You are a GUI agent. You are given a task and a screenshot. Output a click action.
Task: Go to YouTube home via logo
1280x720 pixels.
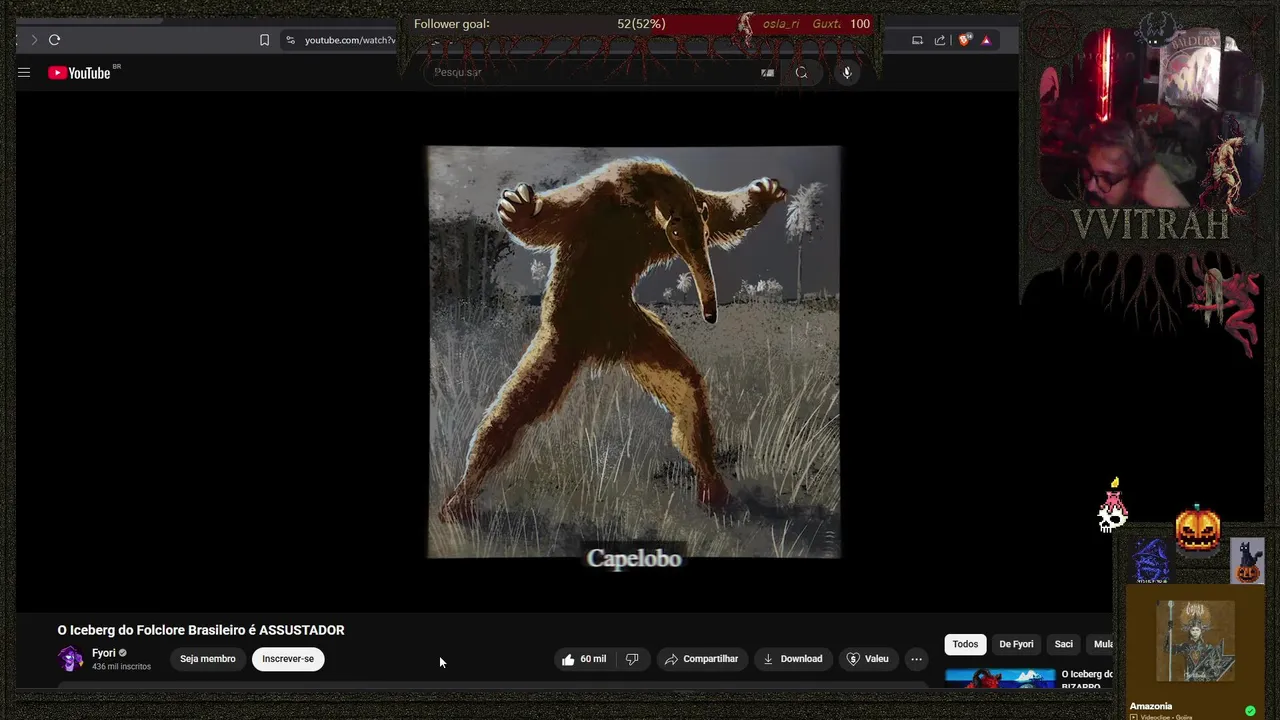coord(79,73)
